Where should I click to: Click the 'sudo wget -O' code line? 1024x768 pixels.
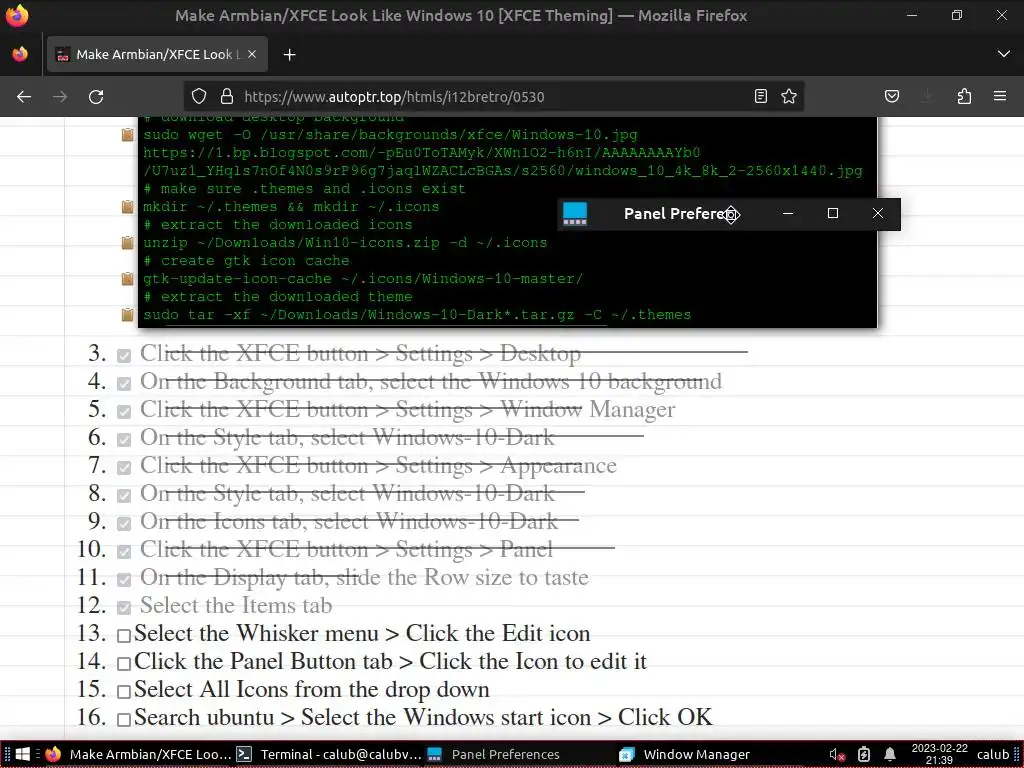391,135
